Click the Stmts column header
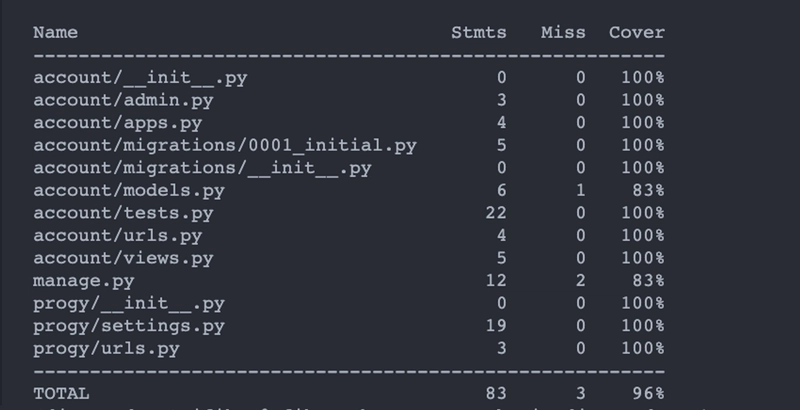This screenshot has width=800, height=410. click(479, 33)
